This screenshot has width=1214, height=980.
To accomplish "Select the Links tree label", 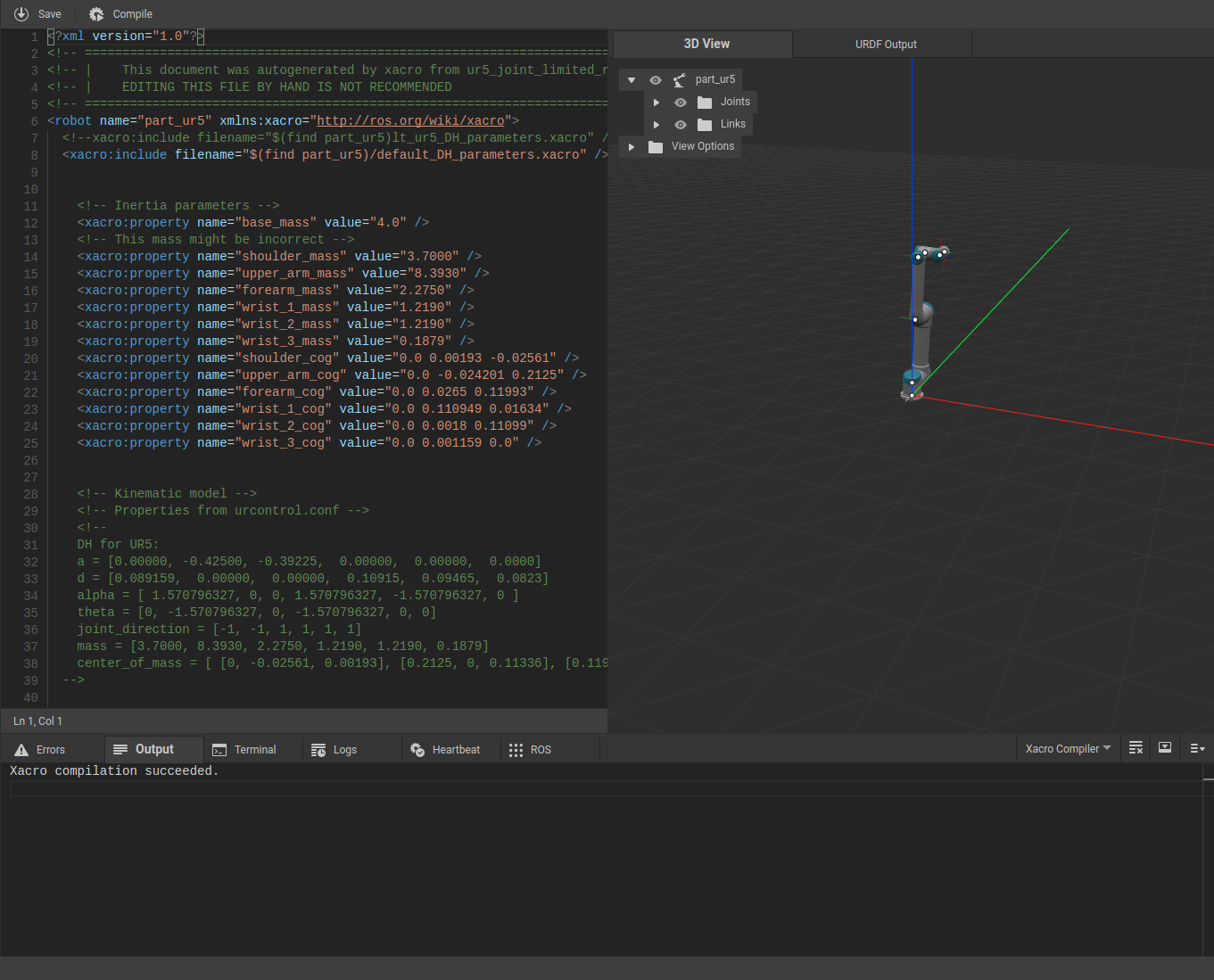I will (x=733, y=124).
